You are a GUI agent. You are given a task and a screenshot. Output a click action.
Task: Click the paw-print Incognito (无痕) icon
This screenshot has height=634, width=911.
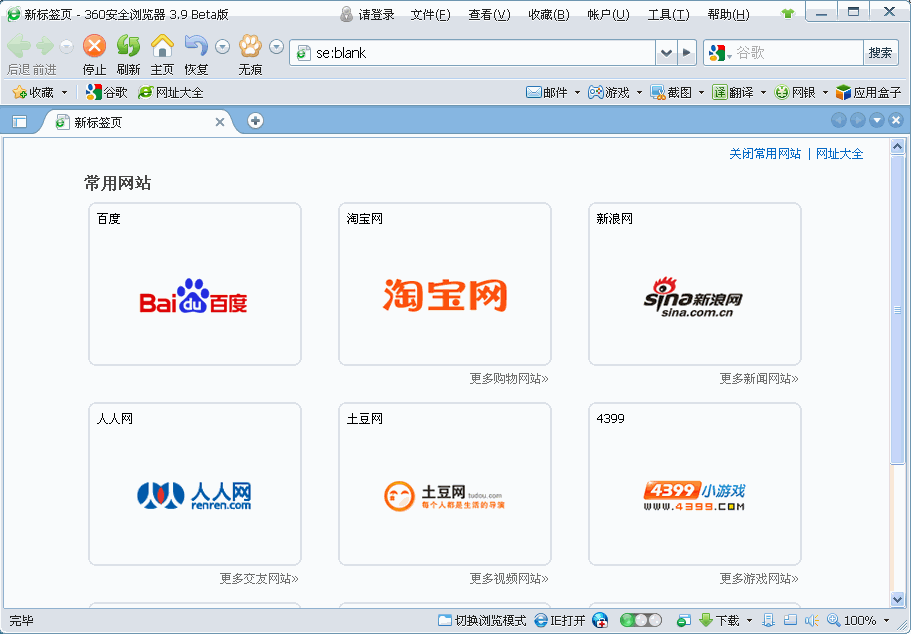(250, 45)
